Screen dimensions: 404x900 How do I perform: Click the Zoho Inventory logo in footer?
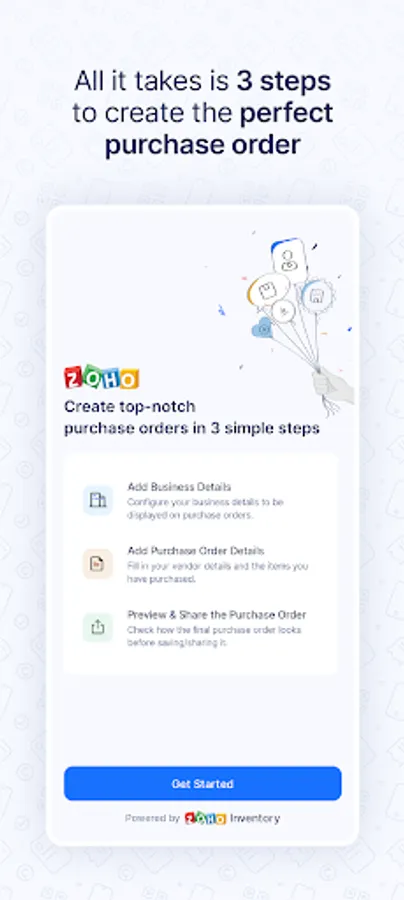[x=205, y=818]
